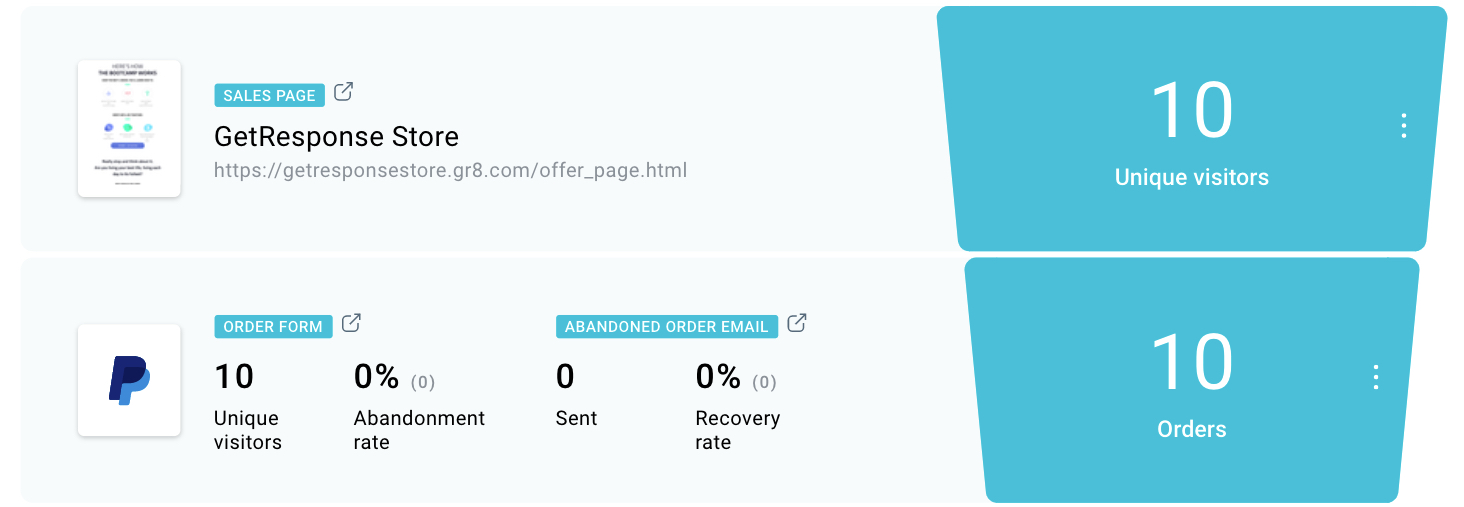Viewport: 1464px width, 507px height.
Task: Click the Recovery rate label
Action: (738, 430)
